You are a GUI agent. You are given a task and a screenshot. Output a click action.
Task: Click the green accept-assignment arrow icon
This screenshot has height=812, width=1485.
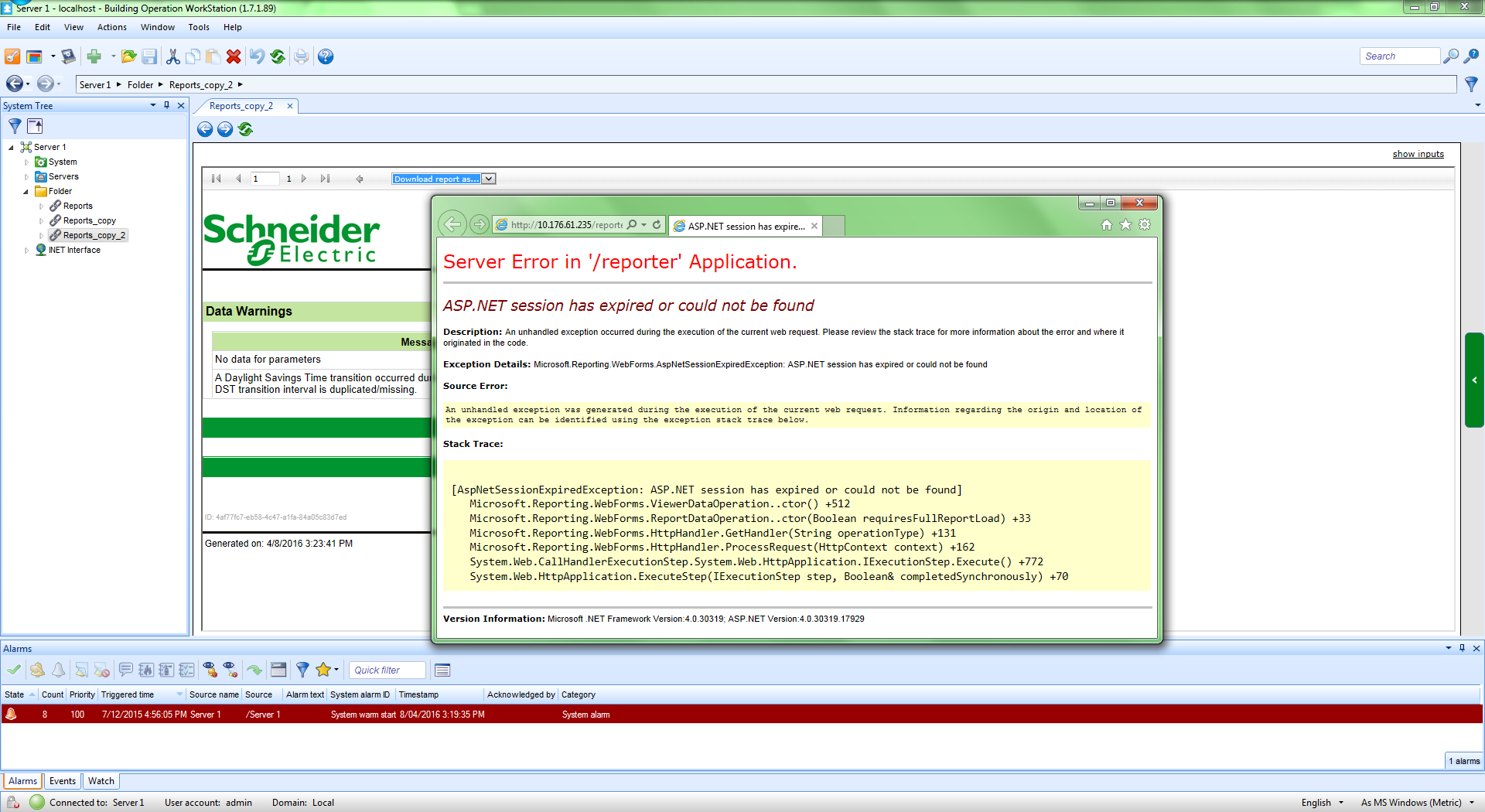254,670
